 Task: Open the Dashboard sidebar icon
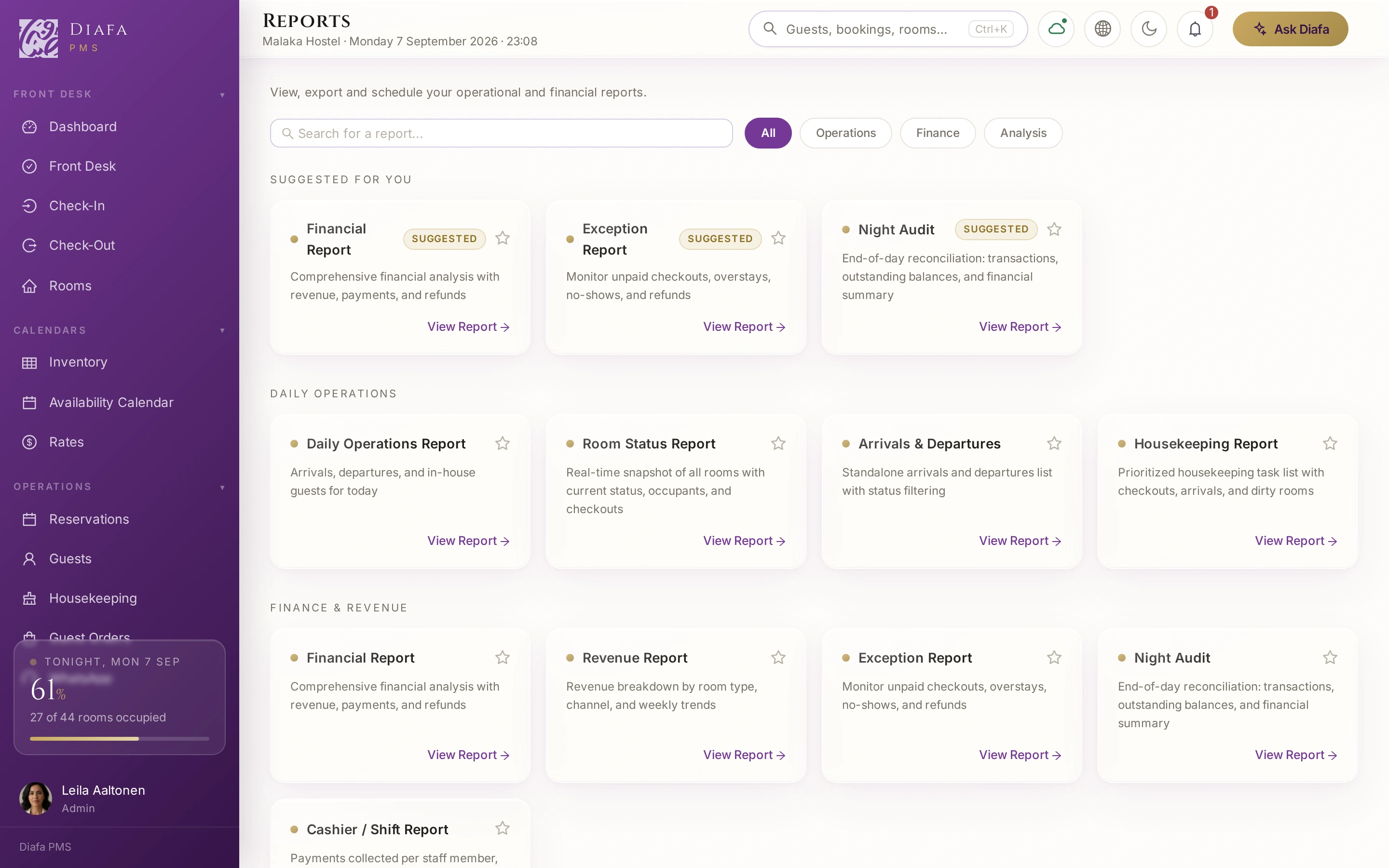29,127
